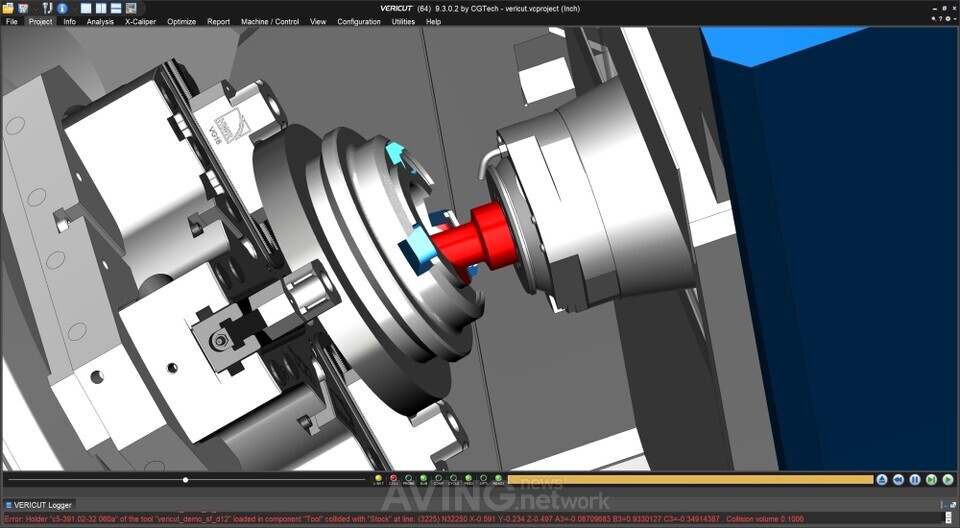960x528 pixels.
Task: Toggle the red COLL collision indicator light
Action: click(394, 480)
